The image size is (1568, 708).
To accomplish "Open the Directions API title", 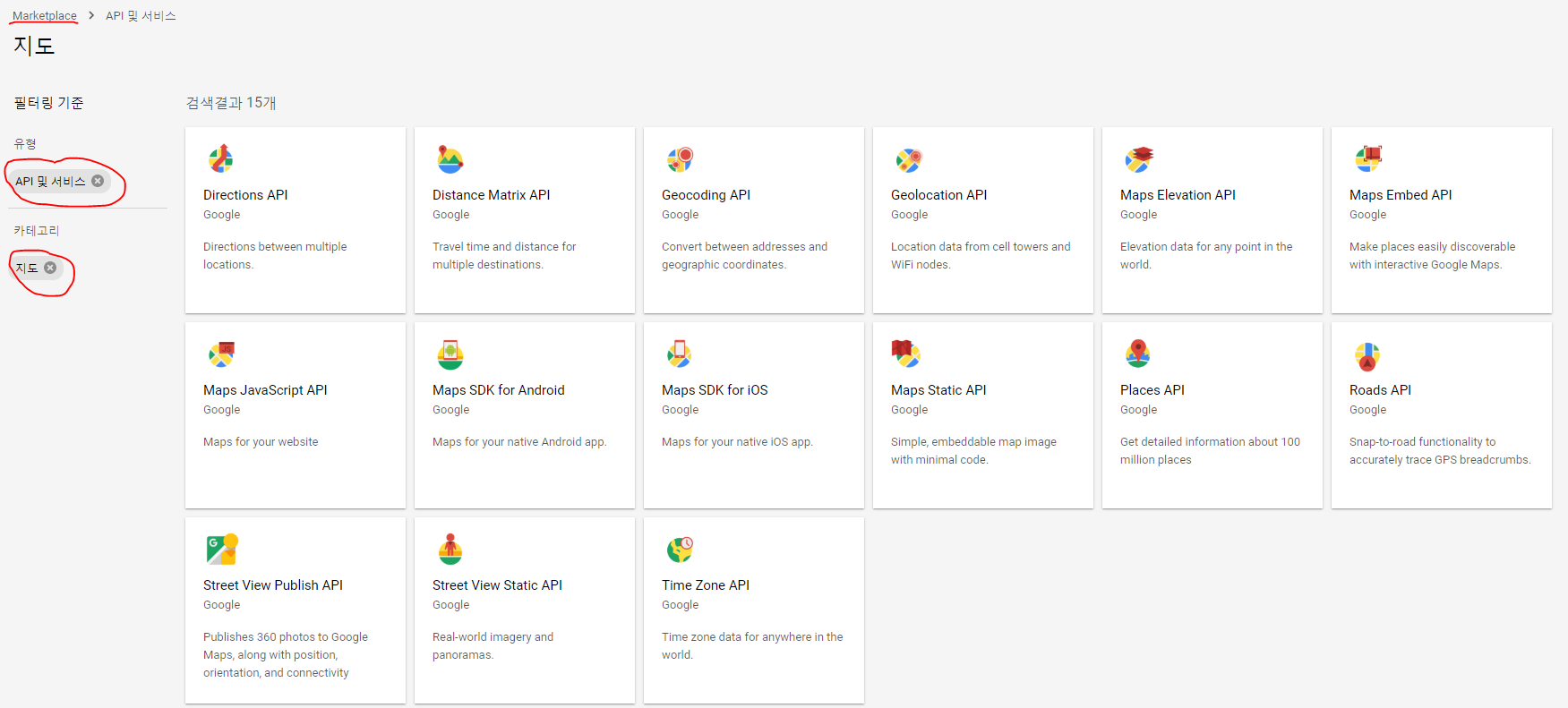I will point(245,195).
